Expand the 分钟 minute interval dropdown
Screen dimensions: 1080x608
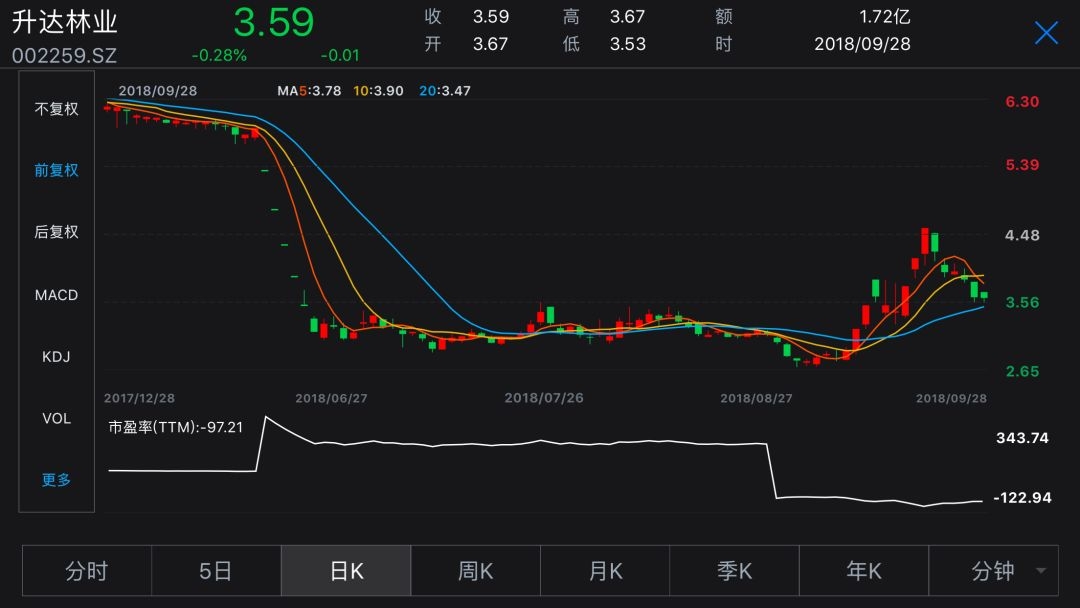[992, 571]
